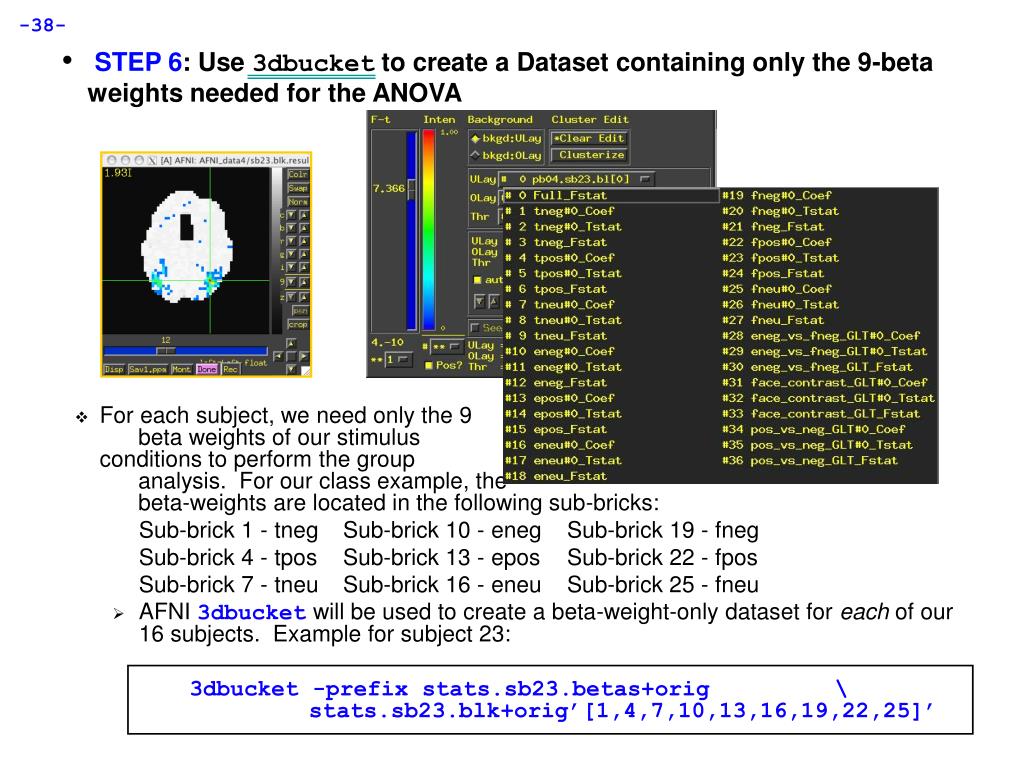This screenshot has height=768, width=1024.
Task: Click the pink Done button
Action: (x=206, y=369)
